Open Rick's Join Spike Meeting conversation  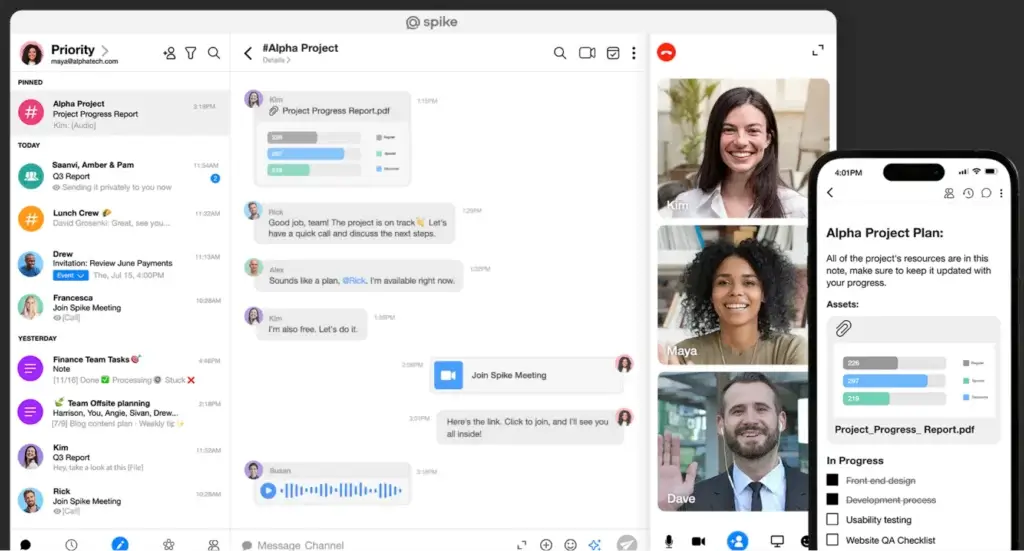point(120,501)
